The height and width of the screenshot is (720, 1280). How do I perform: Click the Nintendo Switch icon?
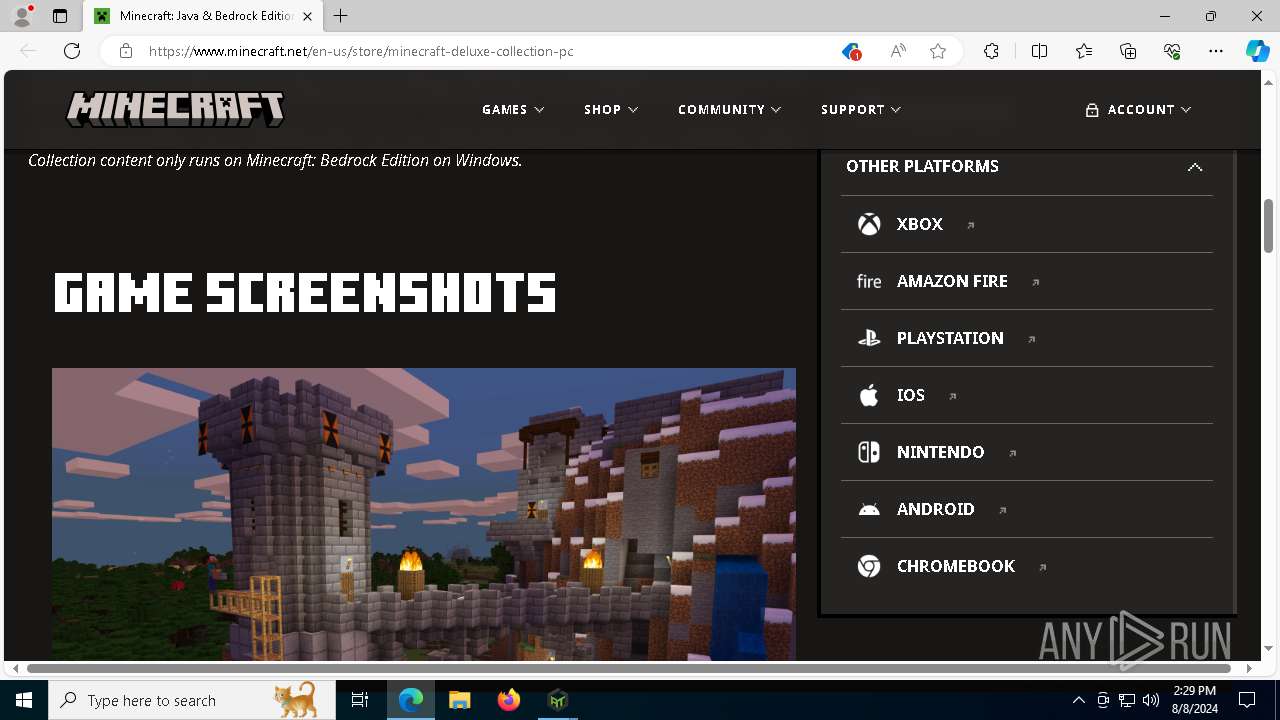(x=869, y=452)
